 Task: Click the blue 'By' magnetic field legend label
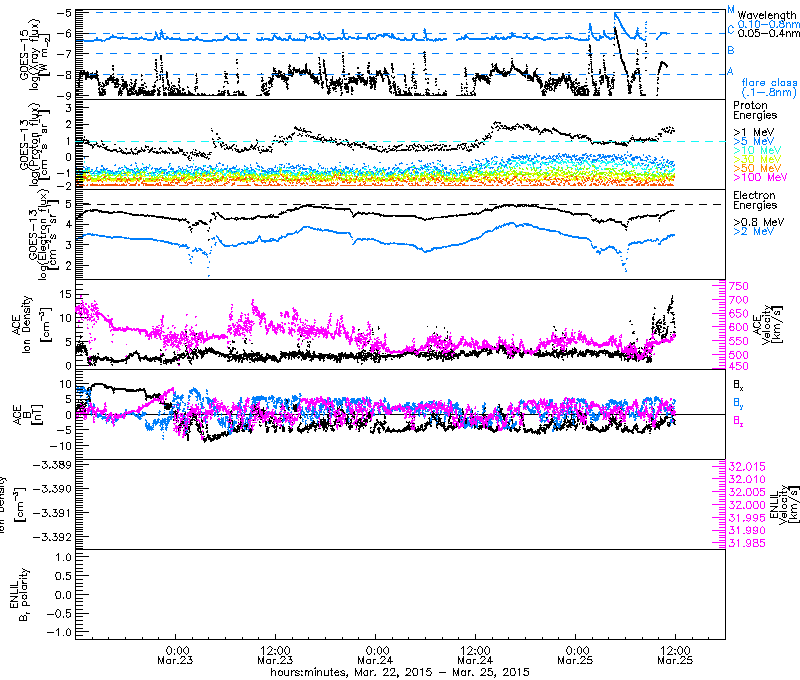738,402
